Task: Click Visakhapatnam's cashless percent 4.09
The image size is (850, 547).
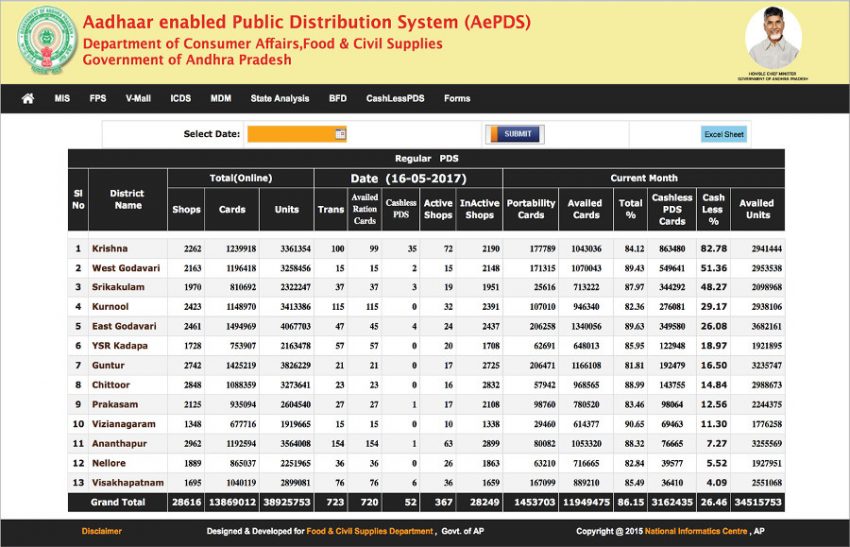Action: pos(717,482)
